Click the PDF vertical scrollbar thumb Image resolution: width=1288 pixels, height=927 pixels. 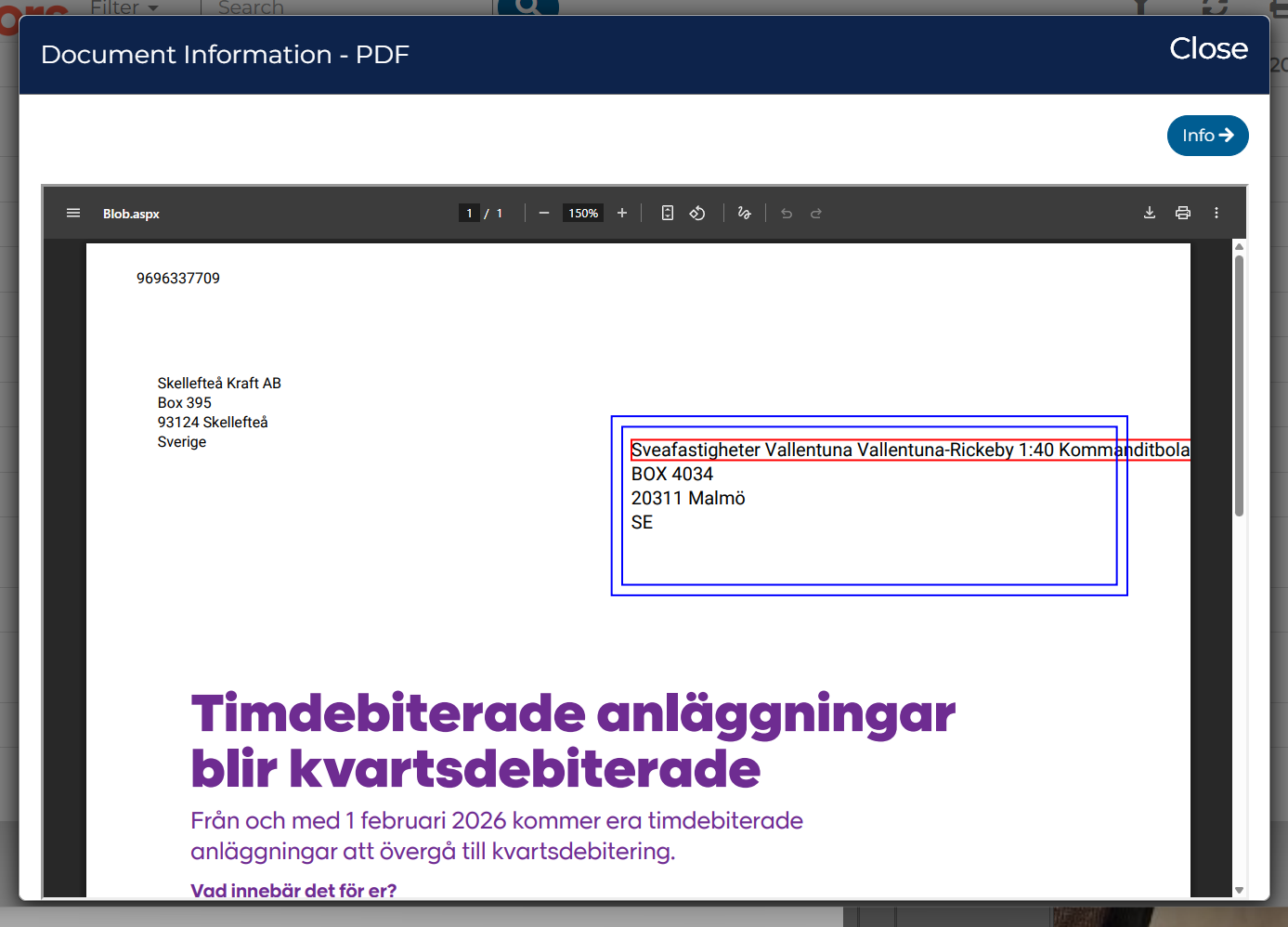pos(1239,385)
